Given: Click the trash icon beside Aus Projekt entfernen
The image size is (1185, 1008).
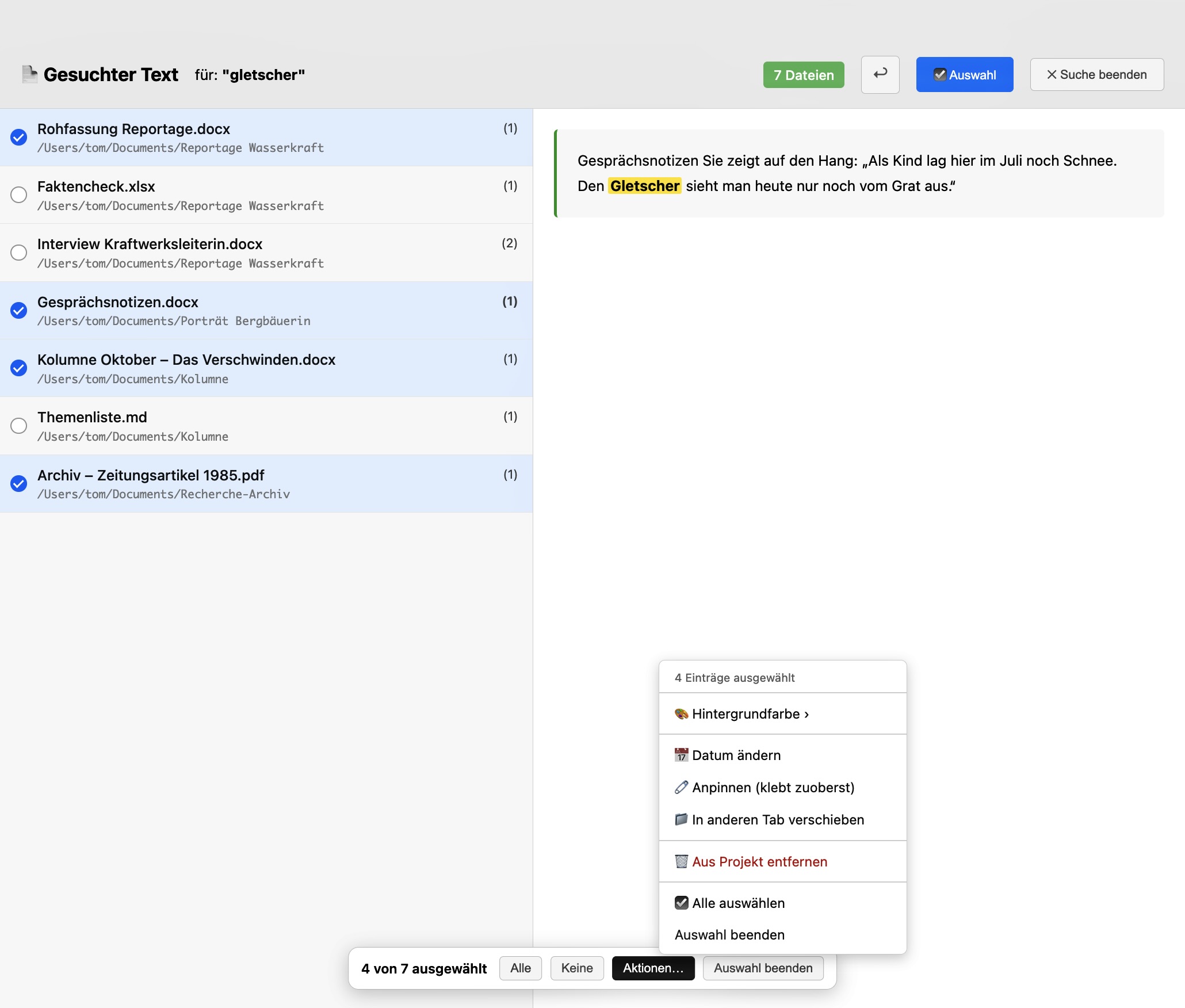Looking at the screenshot, I should [681, 862].
